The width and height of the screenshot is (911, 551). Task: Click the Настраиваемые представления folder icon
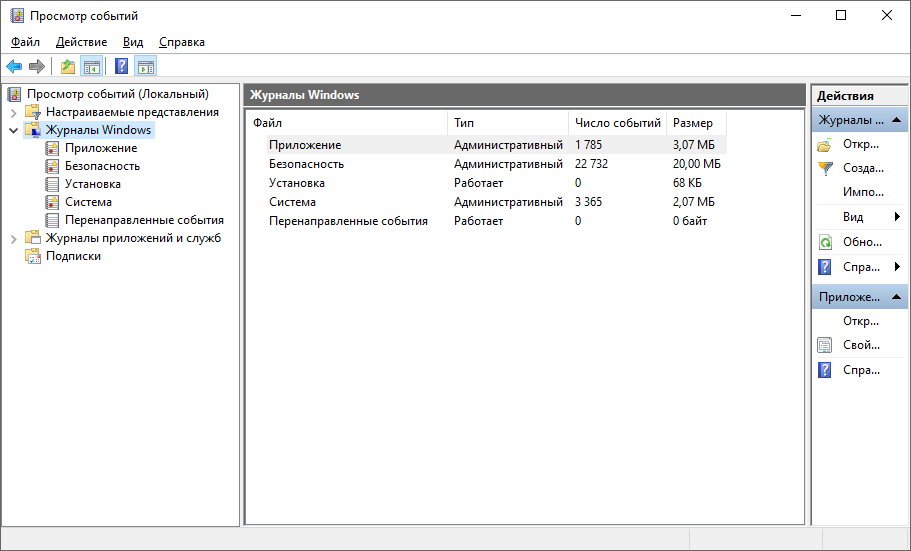[x=33, y=112]
